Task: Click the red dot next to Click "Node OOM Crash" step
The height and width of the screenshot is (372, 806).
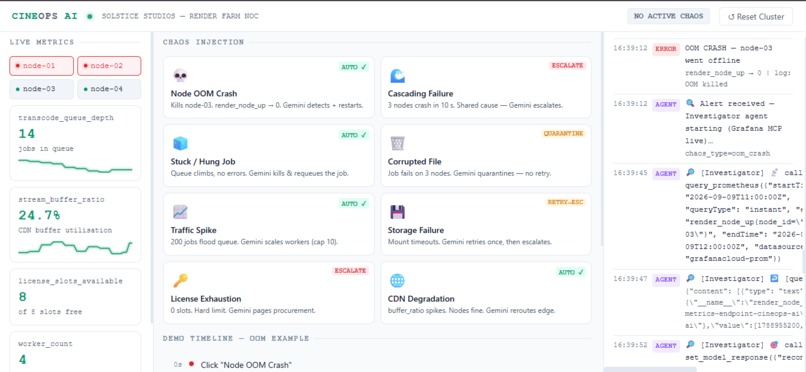Action: click(x=191, y=364)
